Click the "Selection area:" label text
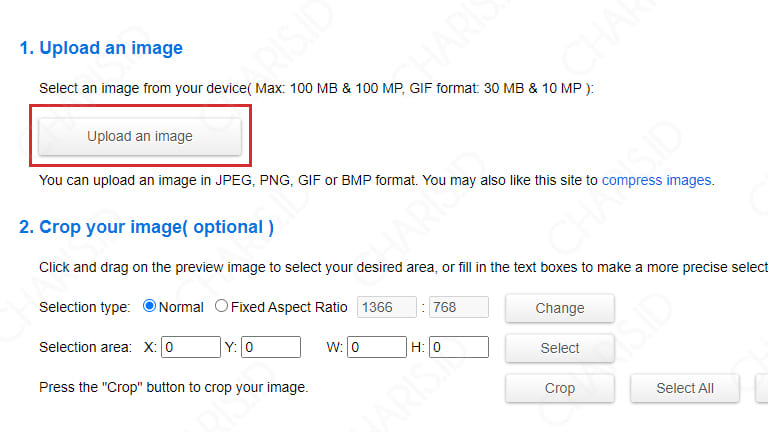The width and height of the screenshot is (768, 432). coord(85,347)
